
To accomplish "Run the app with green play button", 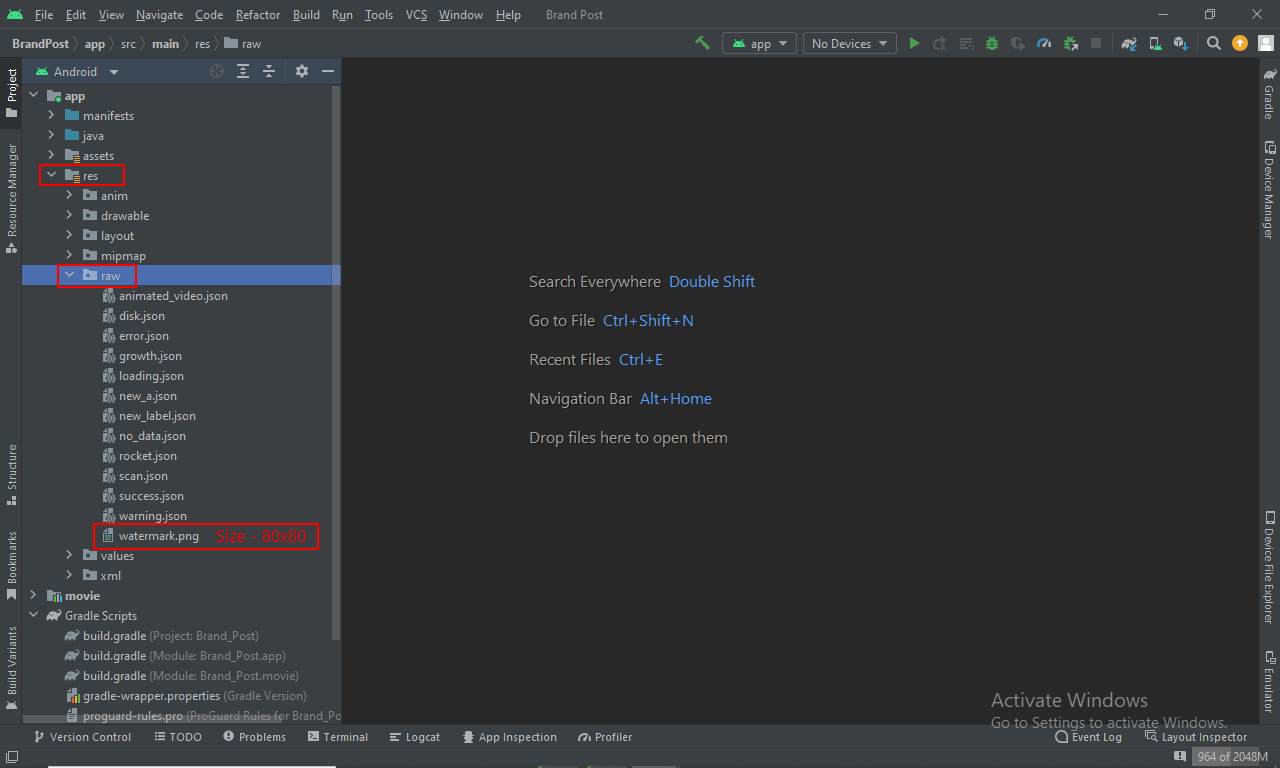I will pos(914,43).
